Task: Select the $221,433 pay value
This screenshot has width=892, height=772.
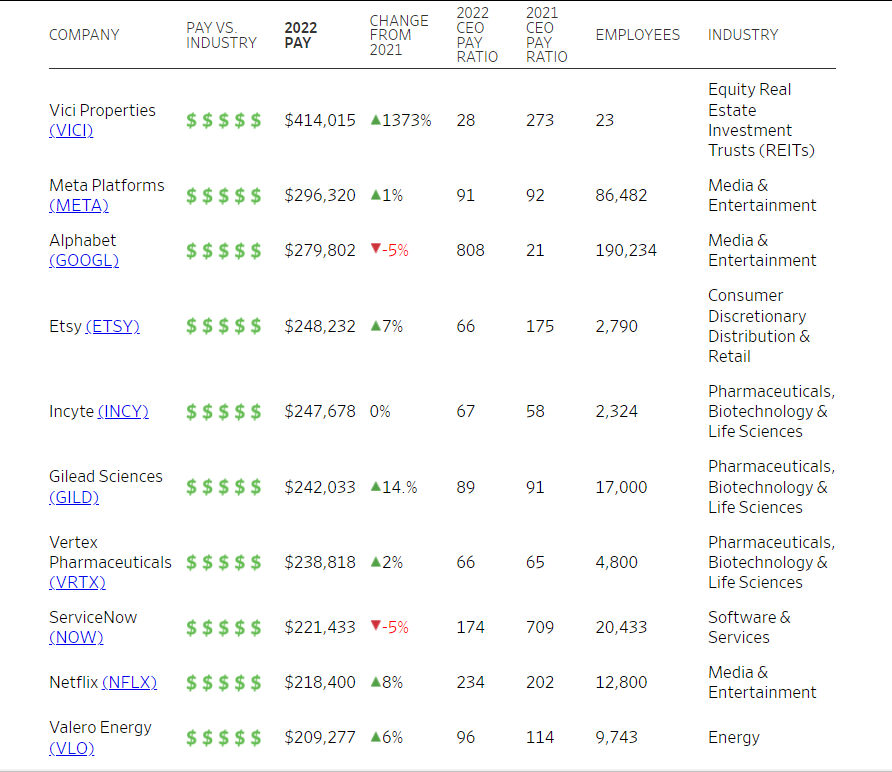Action: click(320, 627)
